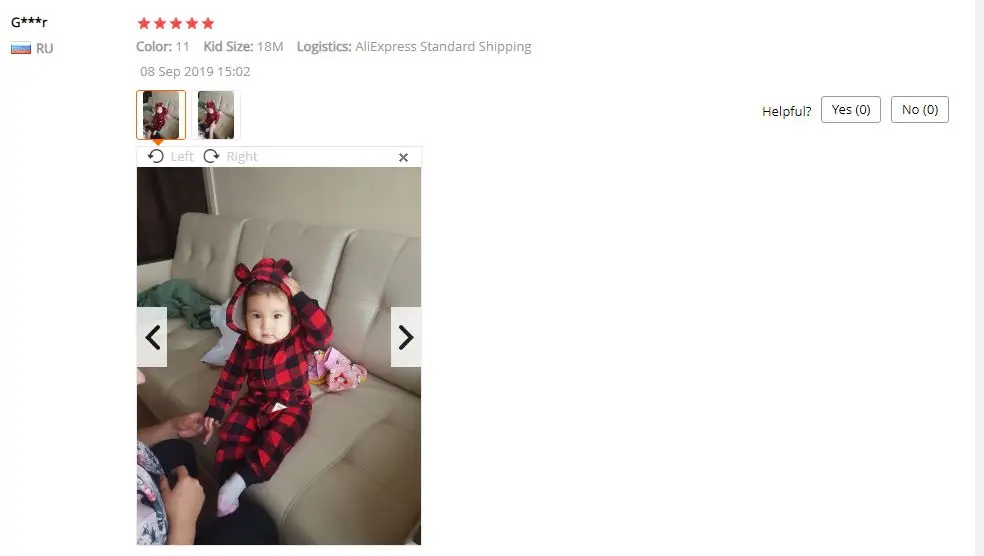The height and width of the screenshot is (556, 984).
Task: Click the fifth red rating star
Action: click(x=208, y=24)
